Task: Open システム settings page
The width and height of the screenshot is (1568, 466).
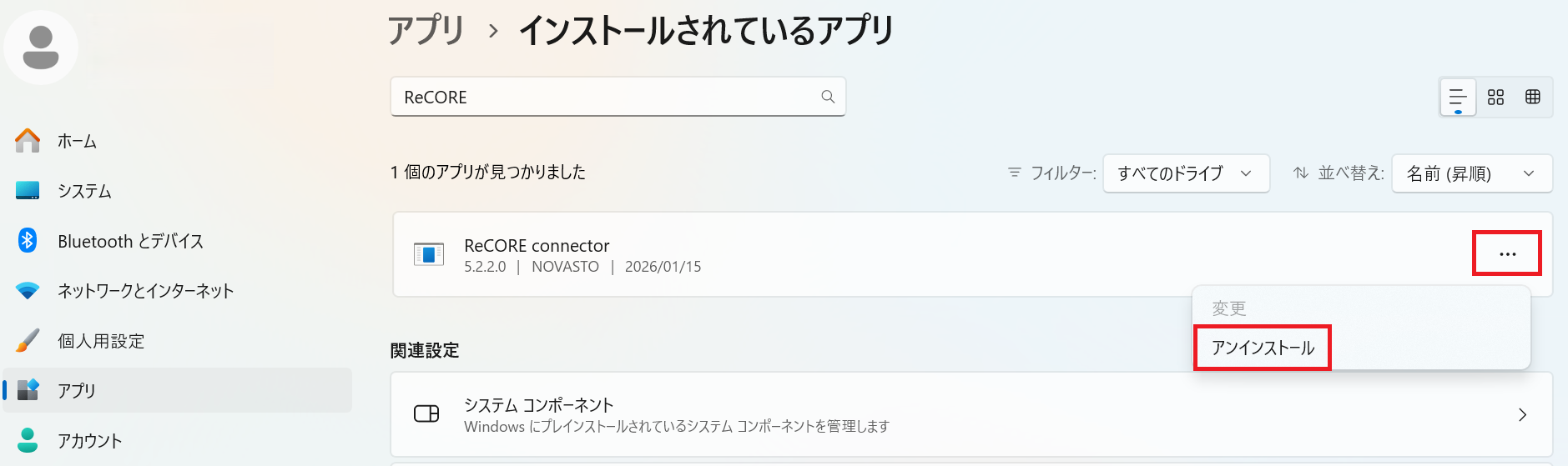Action: click(x=84, y=191)
